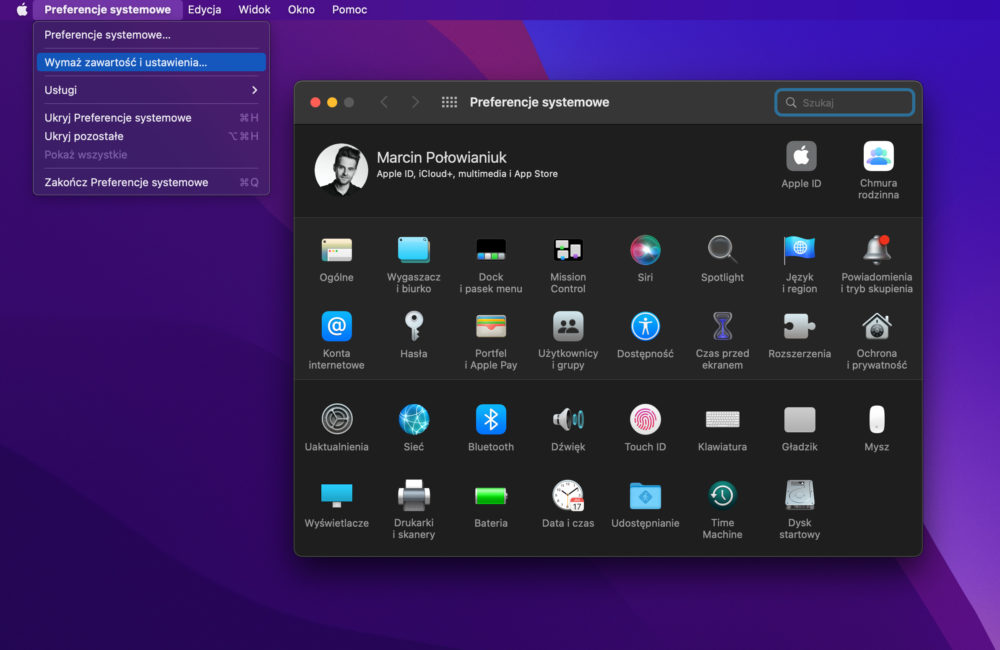This screenshot has width=1000, height=650.
Task: Expand the Usługi submenu
Action: [x=151, y=90]
